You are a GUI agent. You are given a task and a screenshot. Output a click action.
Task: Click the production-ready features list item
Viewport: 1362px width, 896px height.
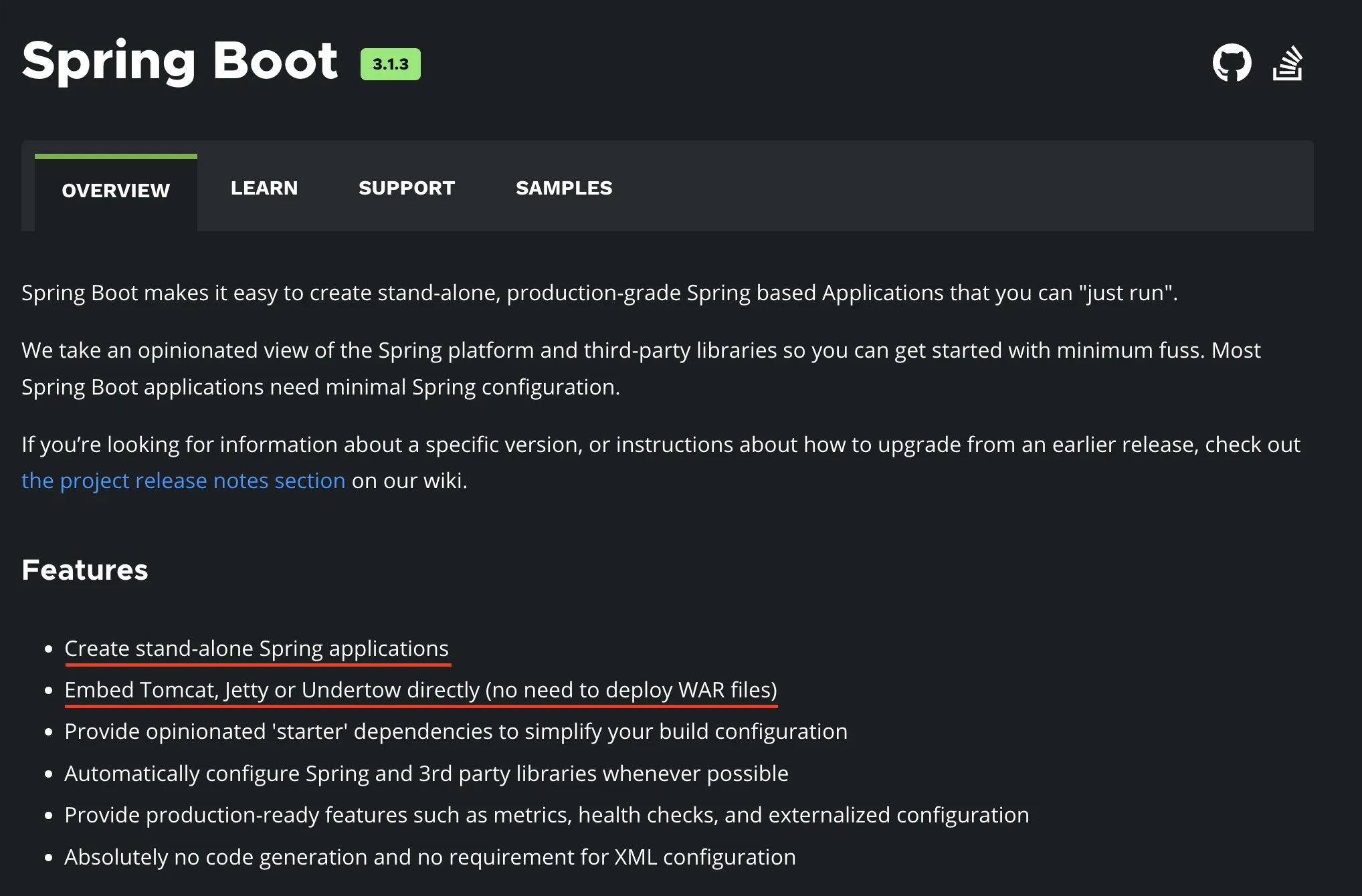pyautogui.click(x=547, y=815)
